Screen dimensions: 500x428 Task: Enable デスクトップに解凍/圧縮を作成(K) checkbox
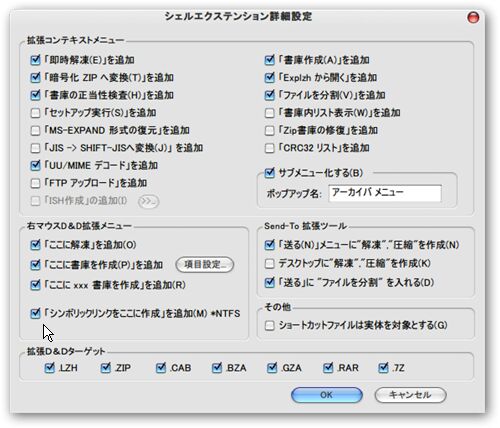click(269, 264)
